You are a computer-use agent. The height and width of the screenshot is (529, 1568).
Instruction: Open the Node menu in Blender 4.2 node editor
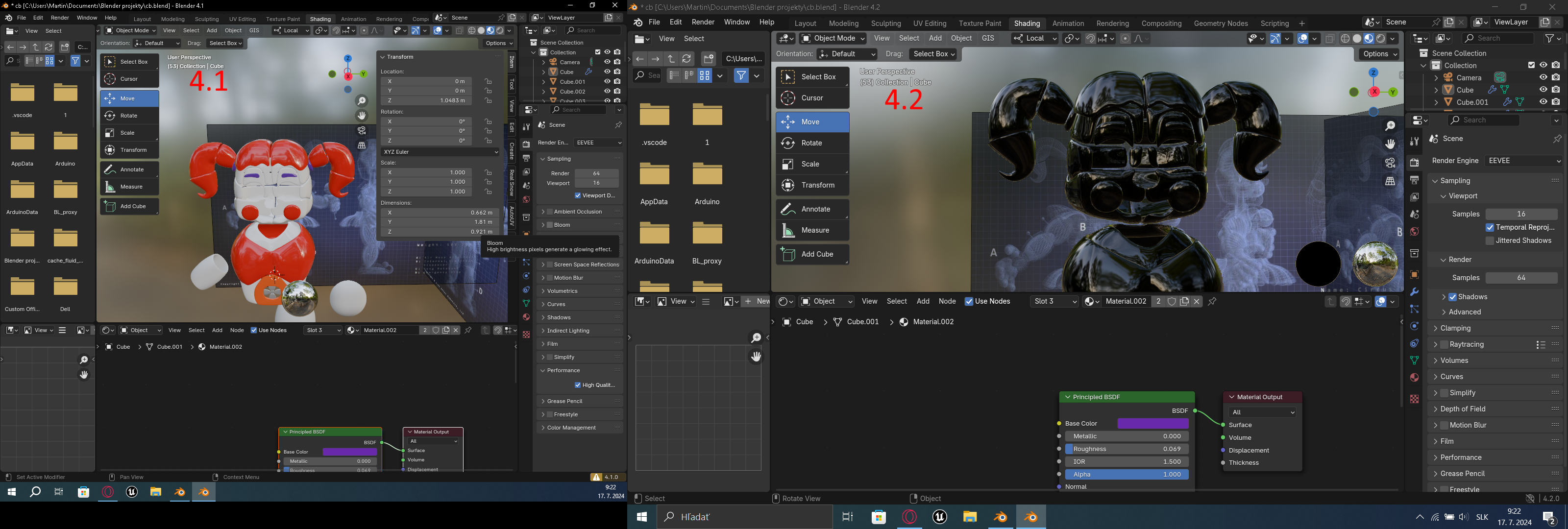click(947, 301)
